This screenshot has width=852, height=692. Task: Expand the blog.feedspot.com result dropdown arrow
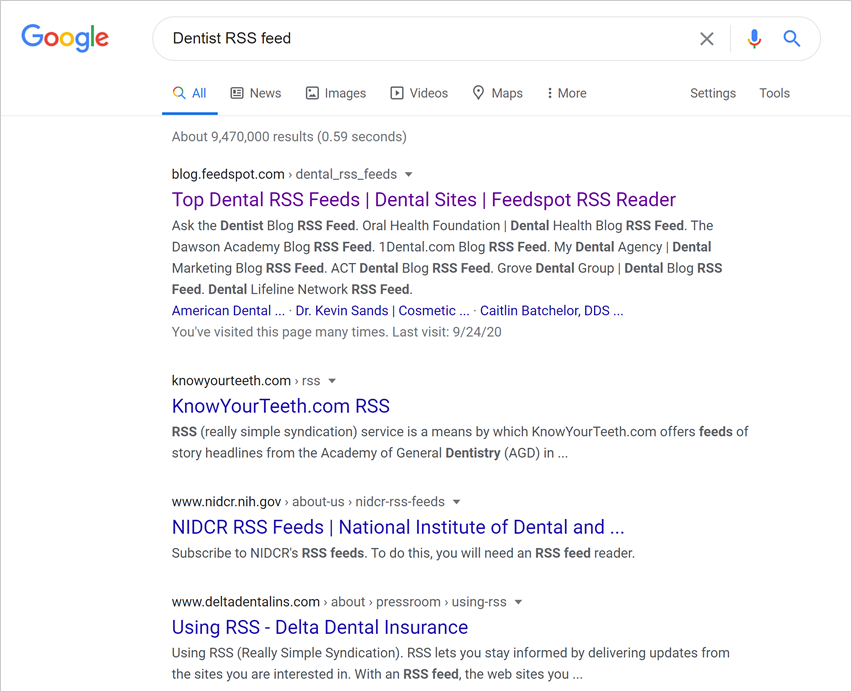409,175
